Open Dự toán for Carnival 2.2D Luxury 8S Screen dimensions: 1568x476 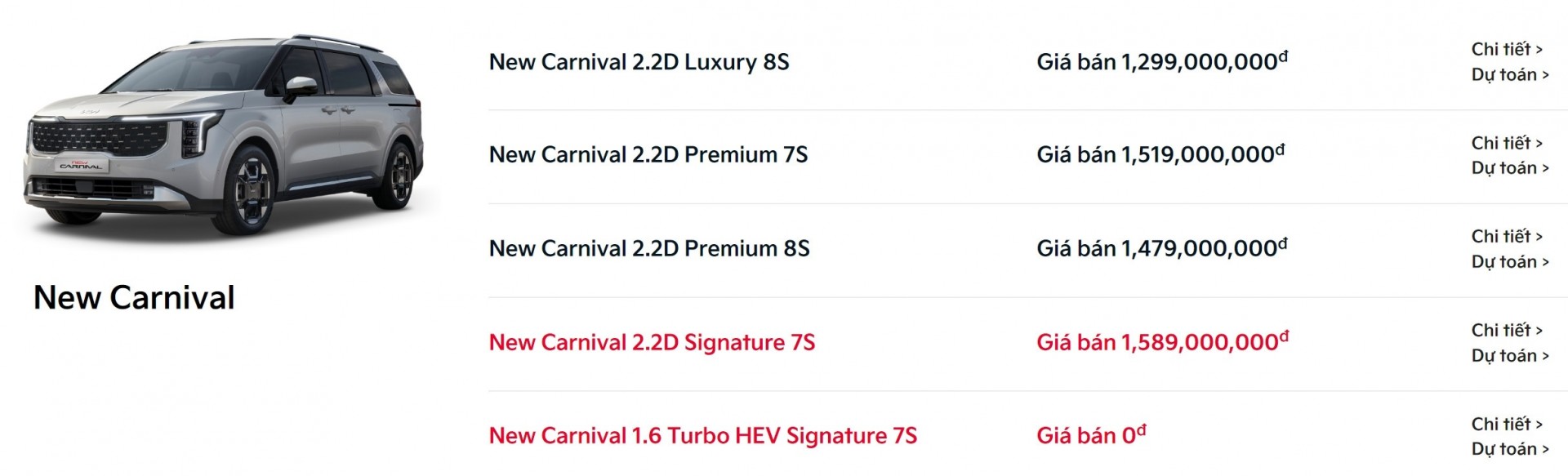pos(1510,74)
